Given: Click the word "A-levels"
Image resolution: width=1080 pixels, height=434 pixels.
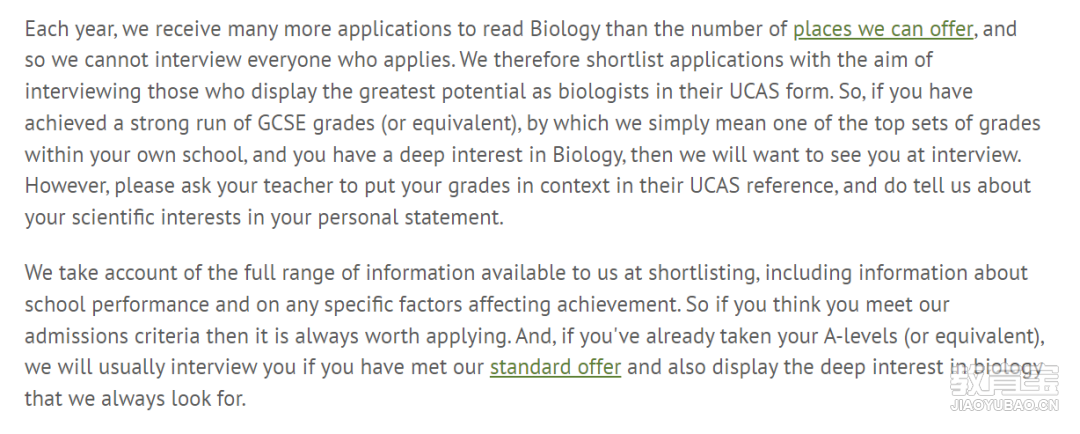Looking at the screenshot, I should point(861,335).
